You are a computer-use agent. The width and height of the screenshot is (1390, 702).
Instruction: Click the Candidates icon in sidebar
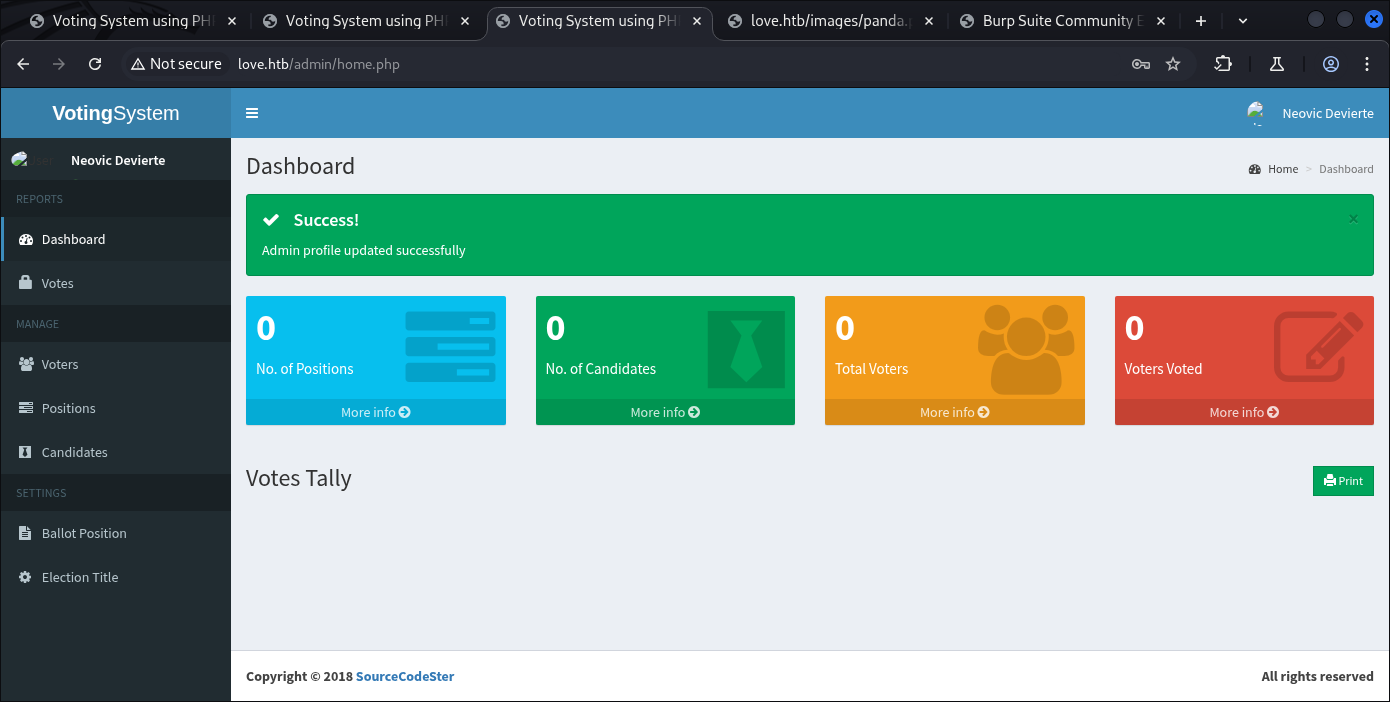(x=26, y=452)
